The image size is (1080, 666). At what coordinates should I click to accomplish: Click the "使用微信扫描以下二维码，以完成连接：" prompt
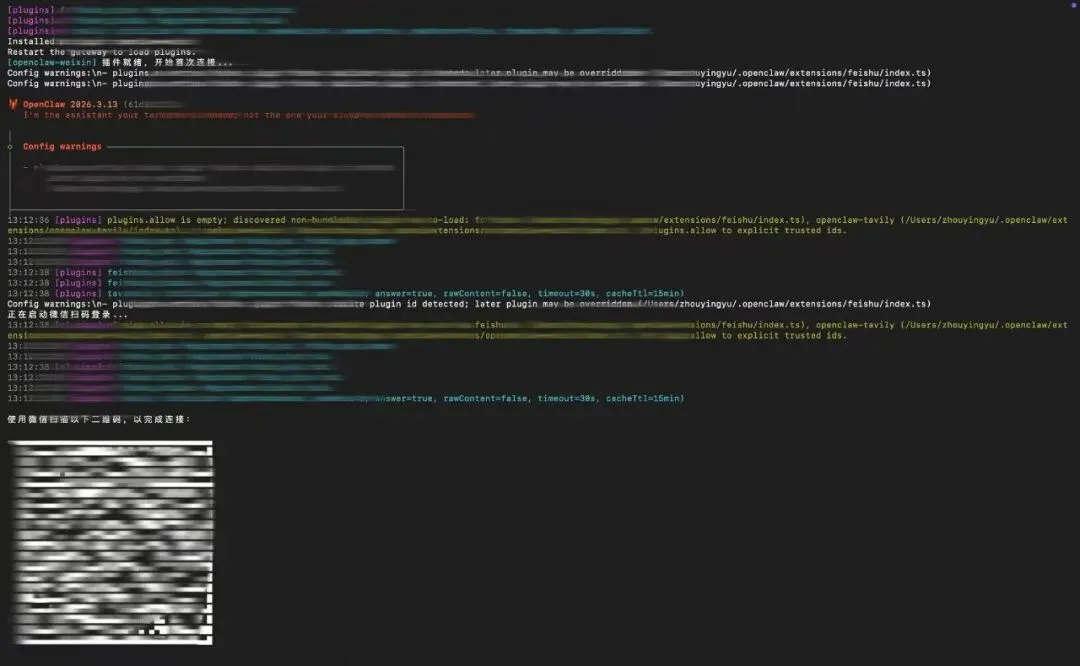[99, 419]
